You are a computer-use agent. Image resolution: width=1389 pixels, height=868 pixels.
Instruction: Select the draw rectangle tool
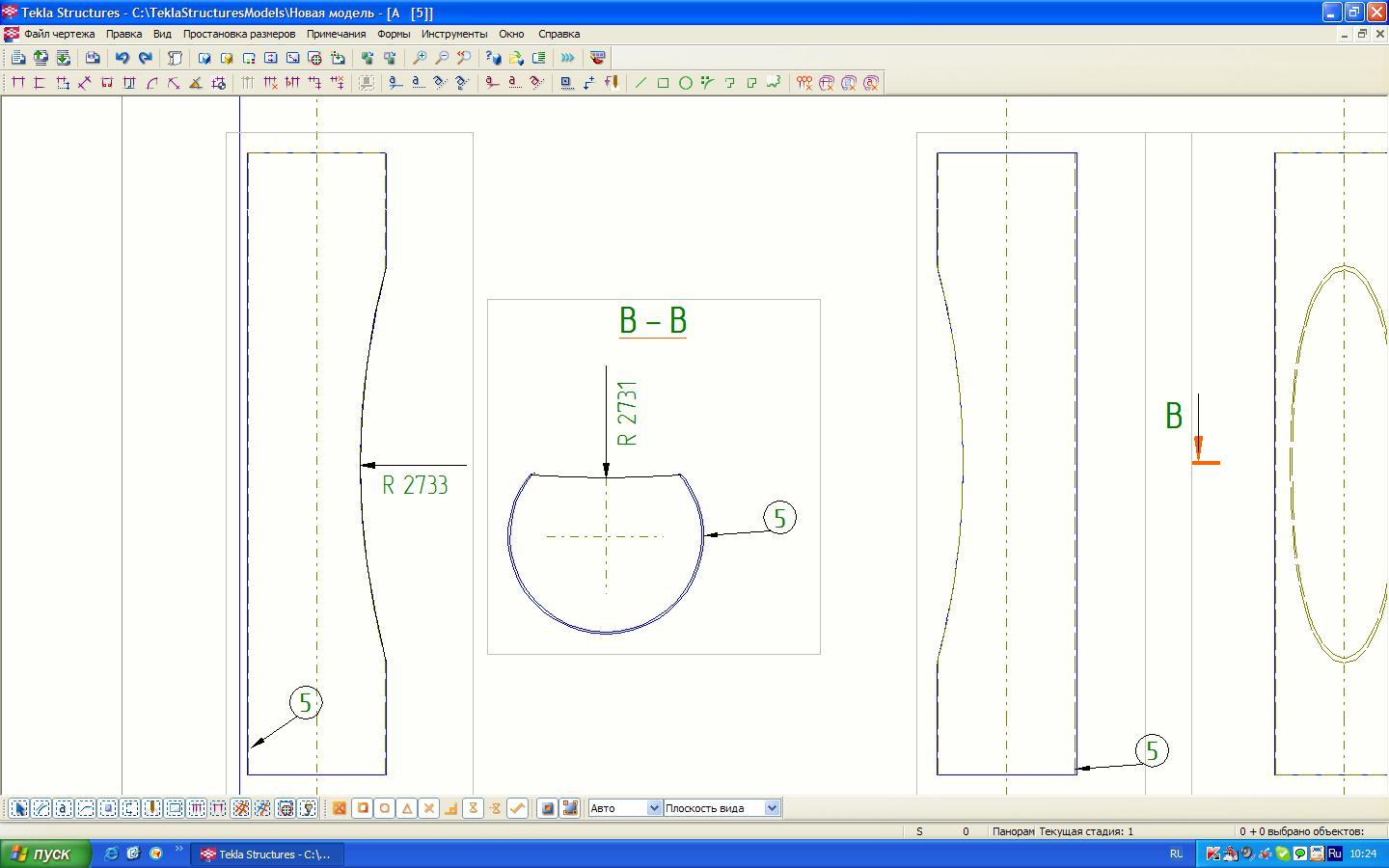coord(663,83)
